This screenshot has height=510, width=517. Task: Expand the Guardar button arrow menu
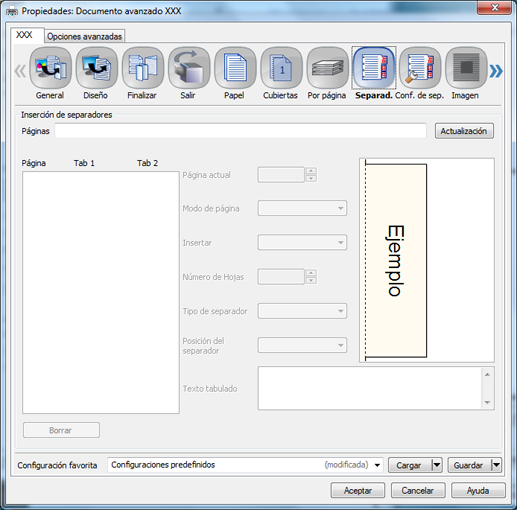point(496,465)
